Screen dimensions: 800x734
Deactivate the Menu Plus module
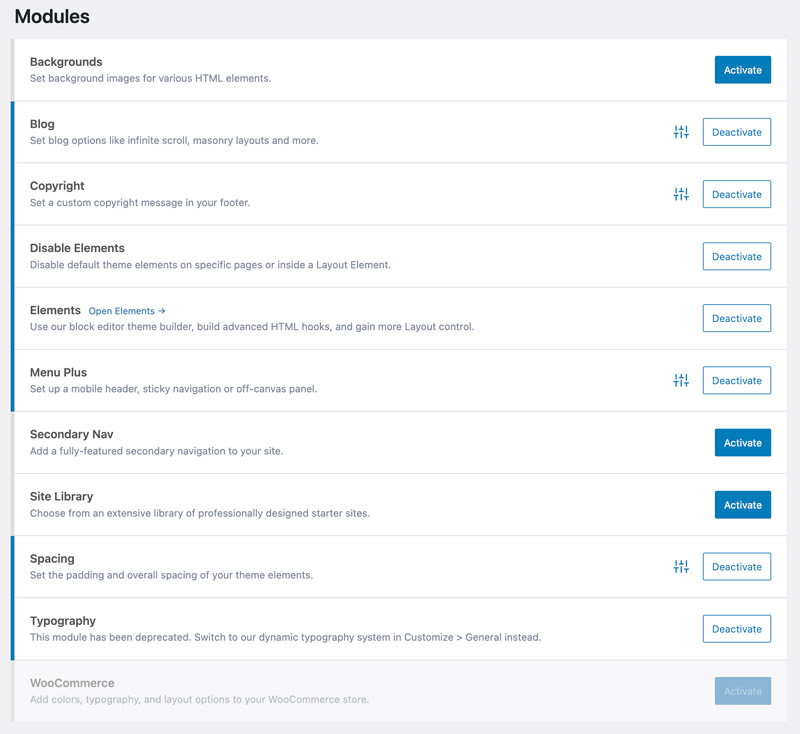click(736, 380)
